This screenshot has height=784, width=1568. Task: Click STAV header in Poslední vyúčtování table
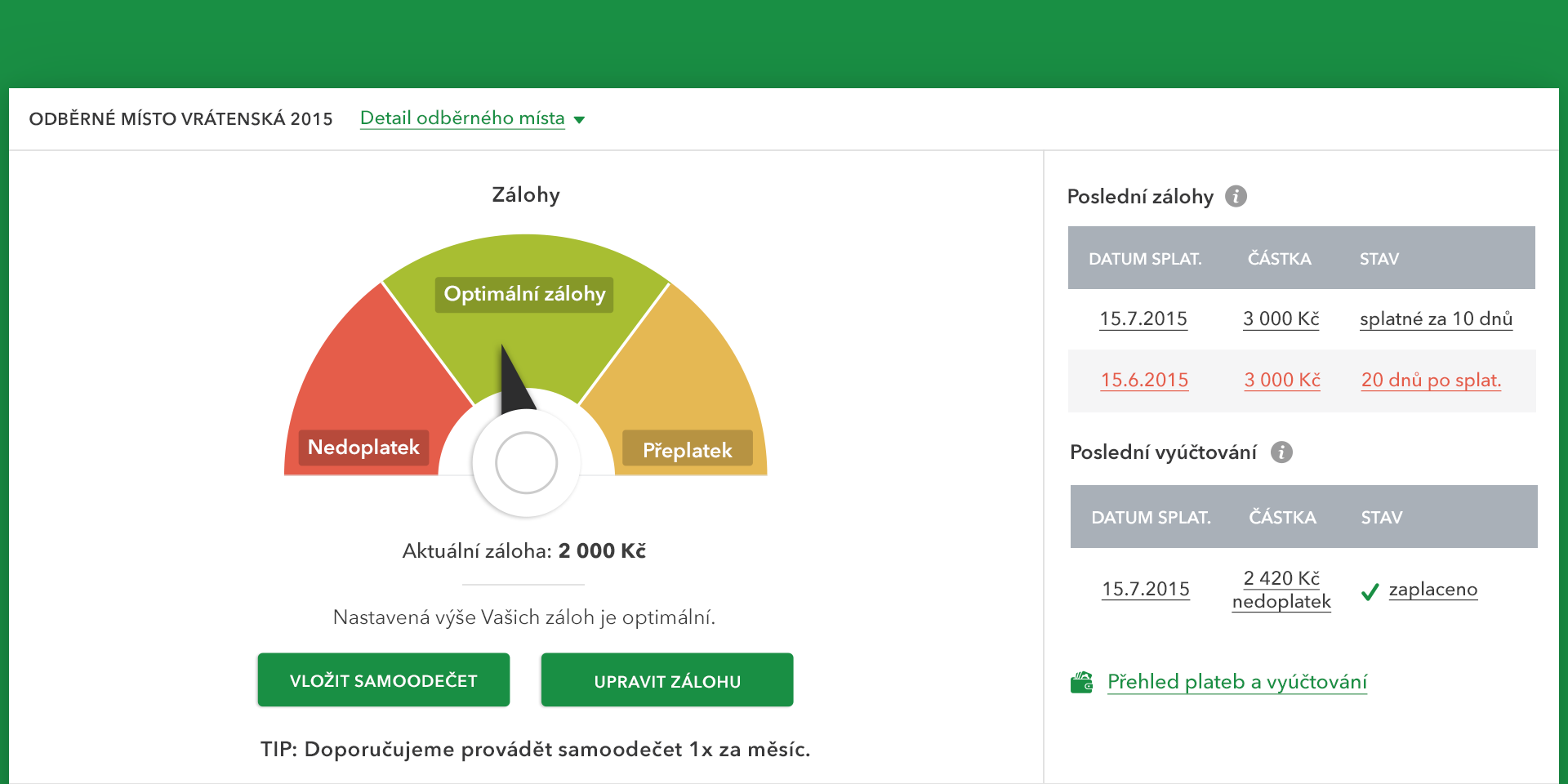[1382, 518]
